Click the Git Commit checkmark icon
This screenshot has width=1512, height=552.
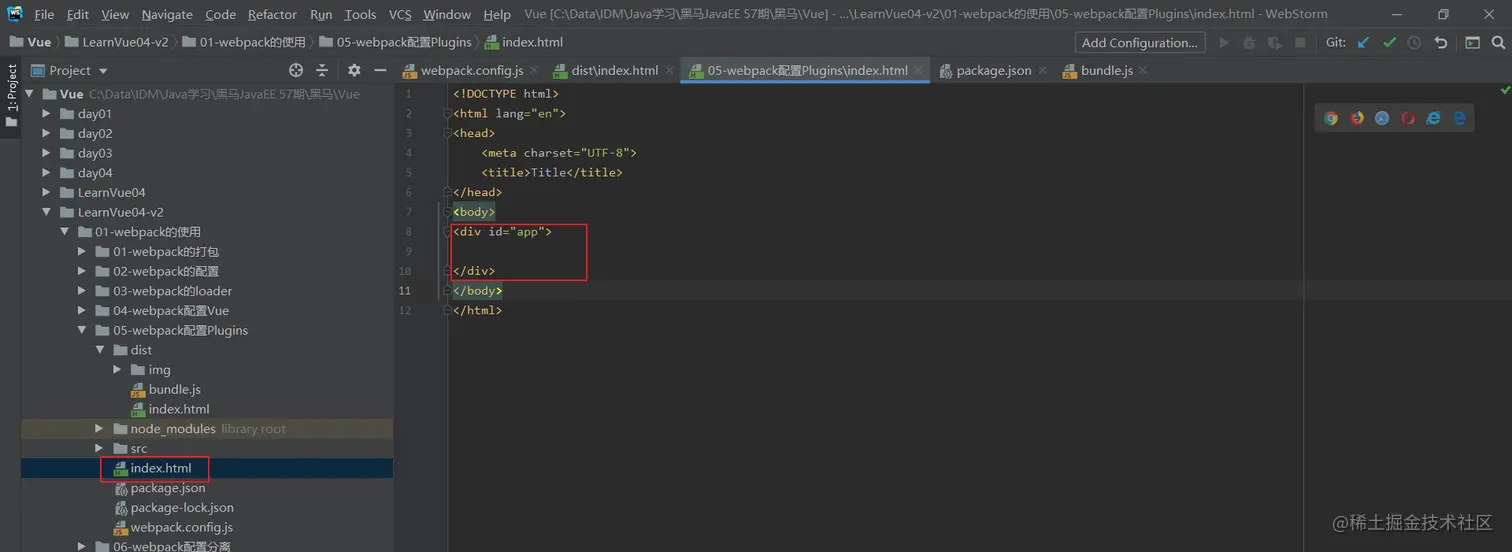pos(1389,43)
